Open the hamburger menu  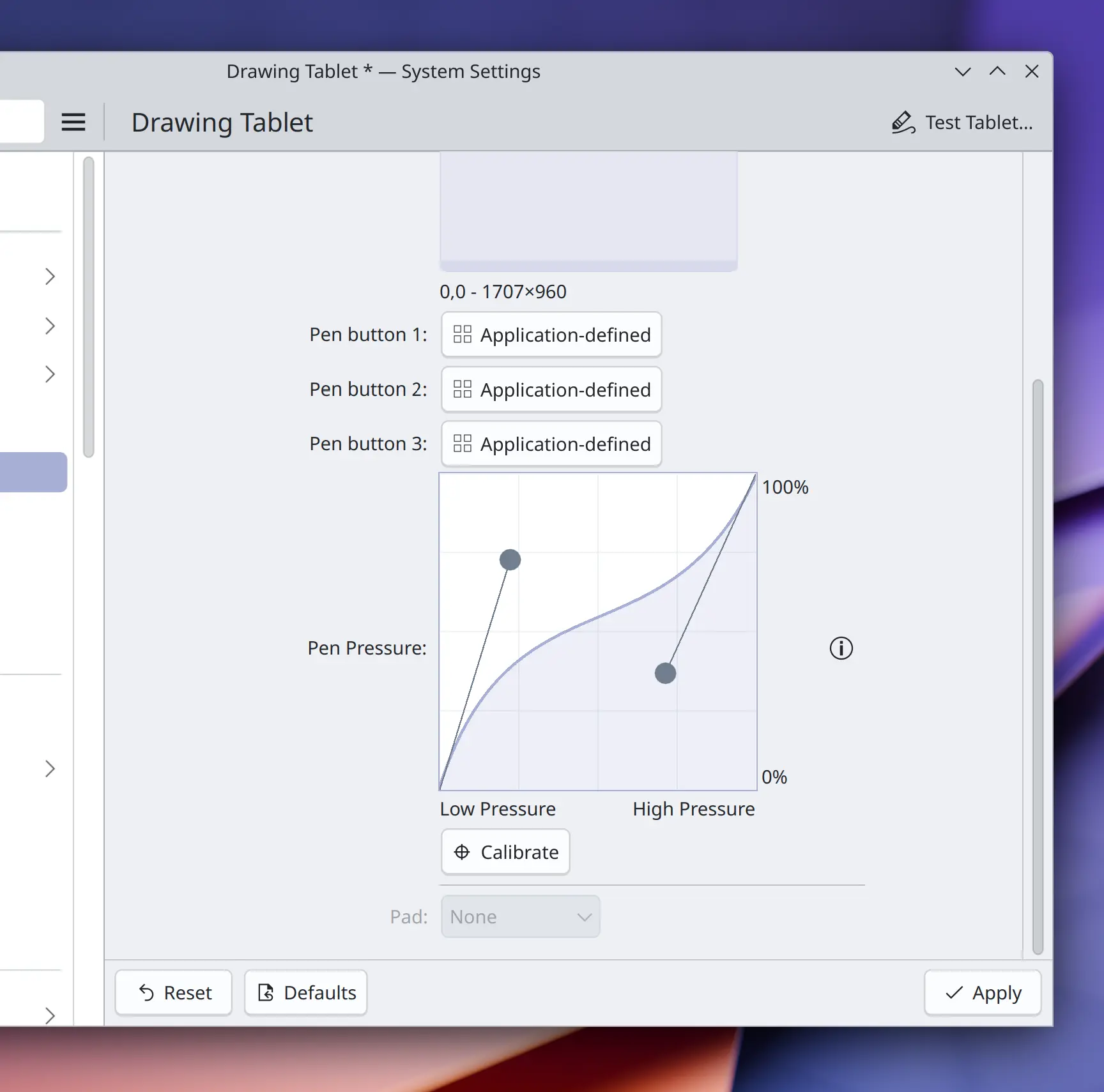[x=73, y=122]
